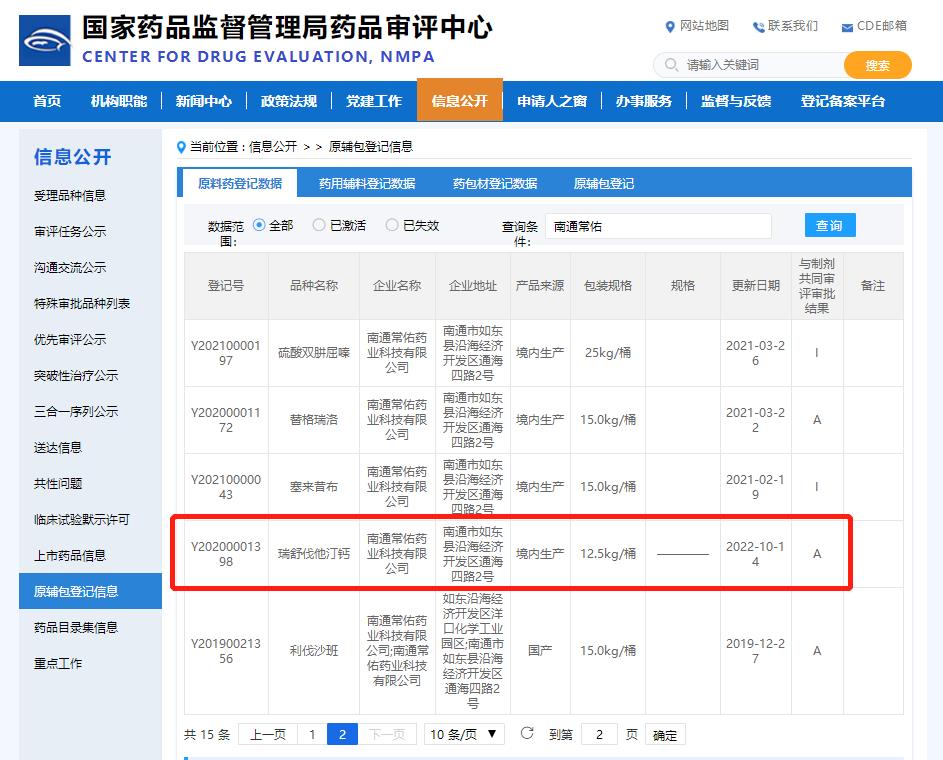943x760 pixels.
Task: Go to the previous page with 上一页
Action: 267,734
